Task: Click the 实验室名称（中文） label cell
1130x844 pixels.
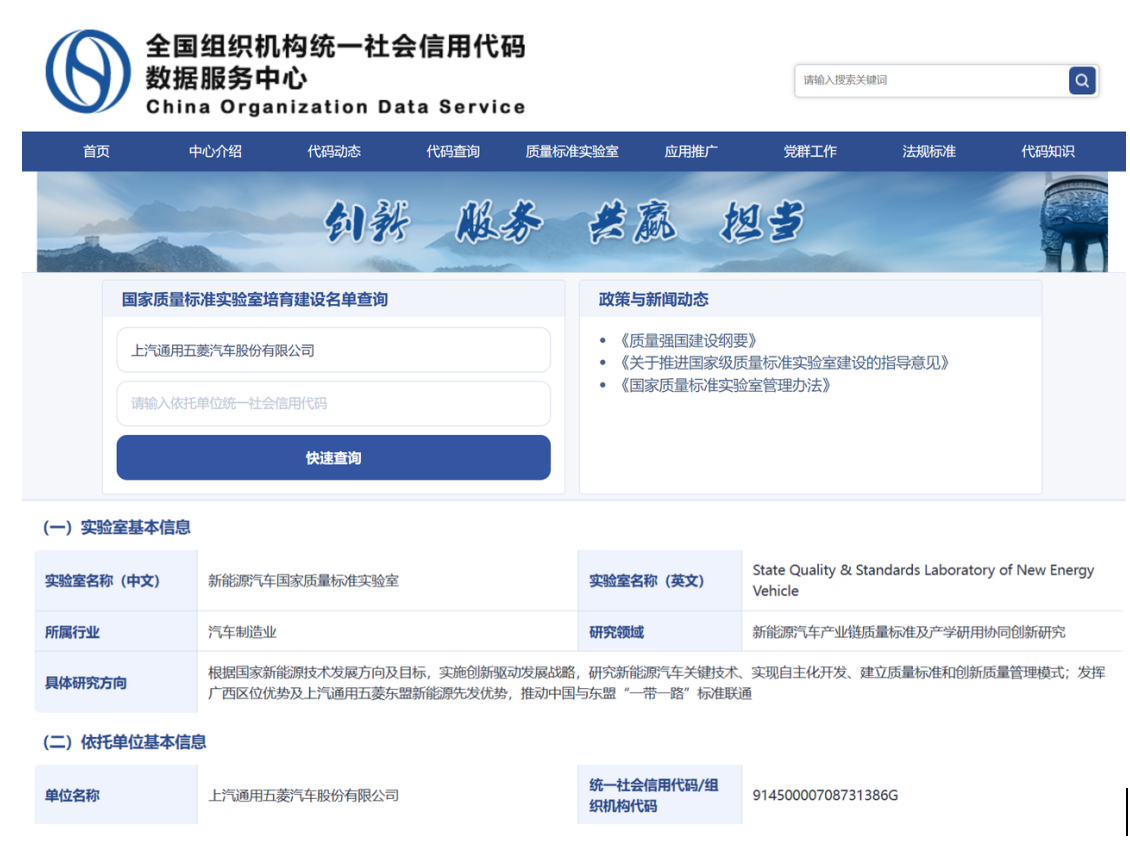Action: tap(116, 580)
